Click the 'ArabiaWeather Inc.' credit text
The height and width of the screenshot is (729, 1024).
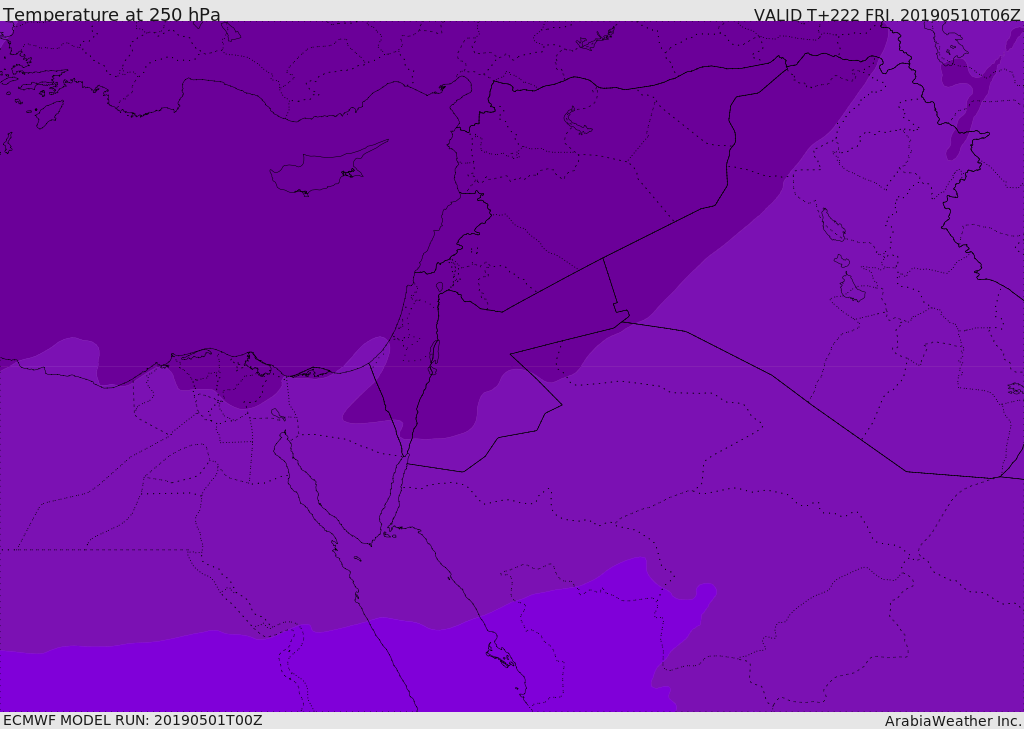[x=953, y=721]
